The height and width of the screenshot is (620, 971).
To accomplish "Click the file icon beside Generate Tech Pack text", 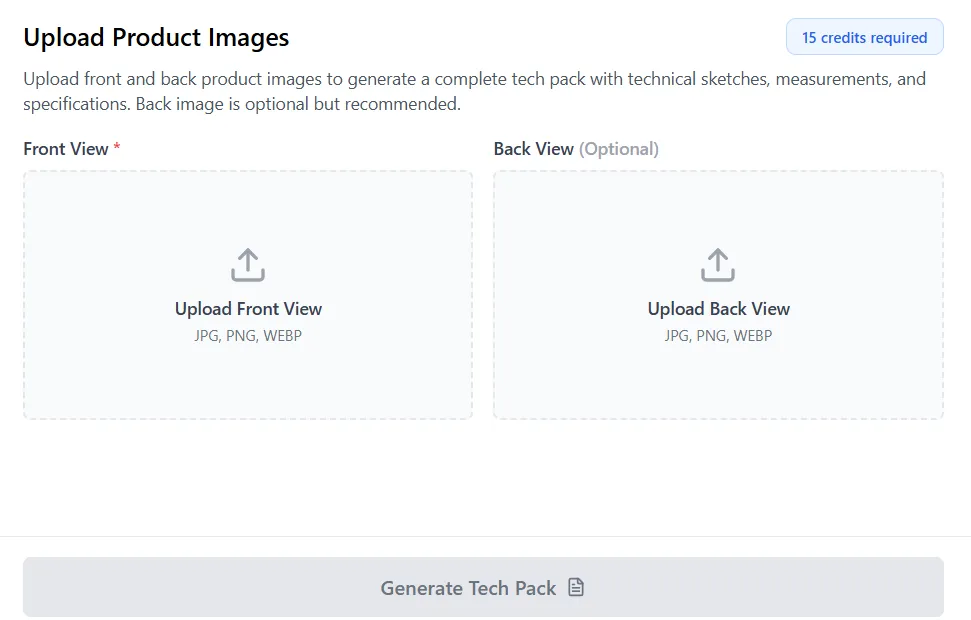I will (576, 588).
